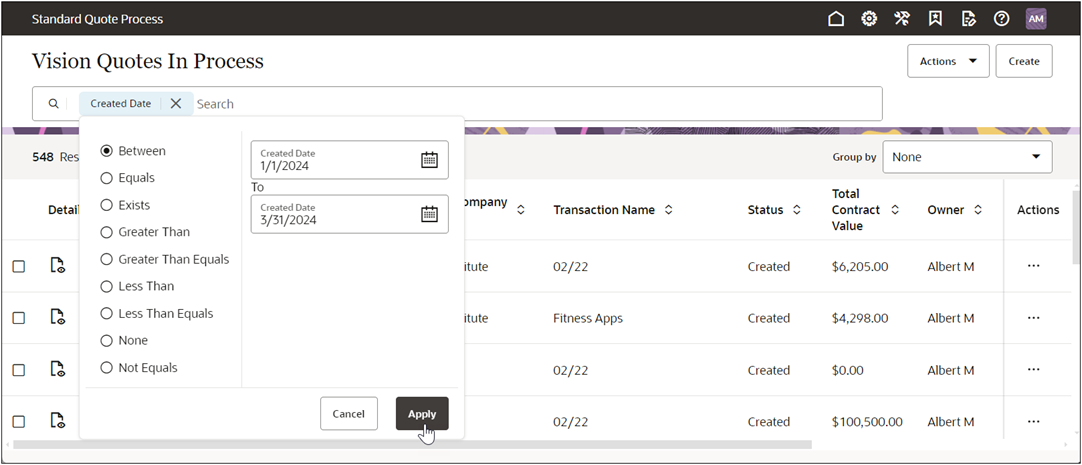This screenshot has width=1082, height=465.
Task: Select the Not Equals radio option
Action: point(107,368)
